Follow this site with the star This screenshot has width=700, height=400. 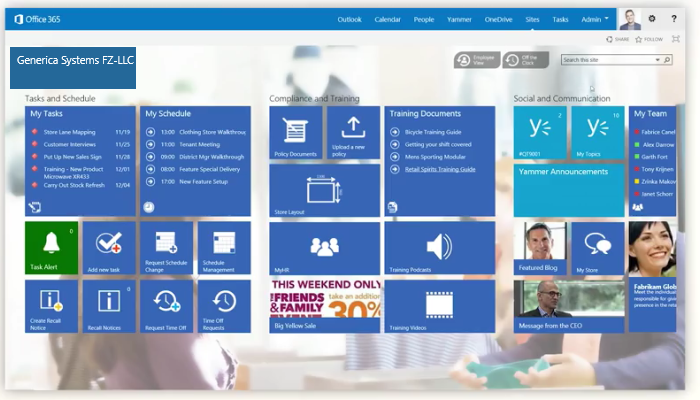click(x=647, y=39)
